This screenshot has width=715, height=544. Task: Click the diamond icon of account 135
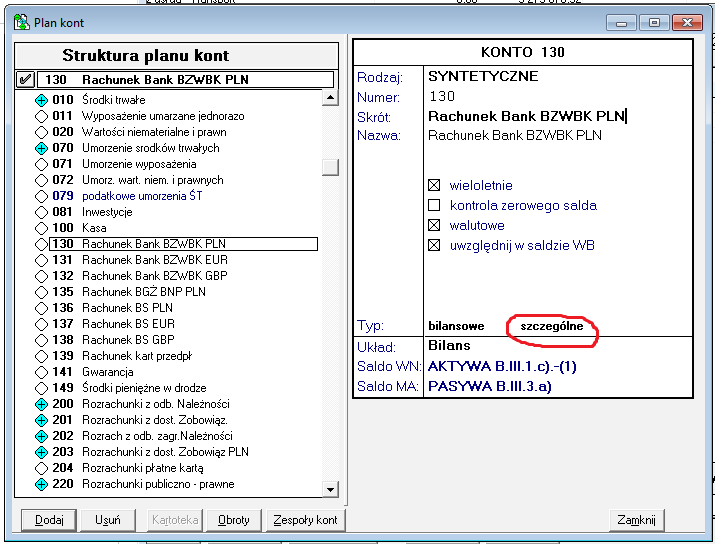click(41, 292)
